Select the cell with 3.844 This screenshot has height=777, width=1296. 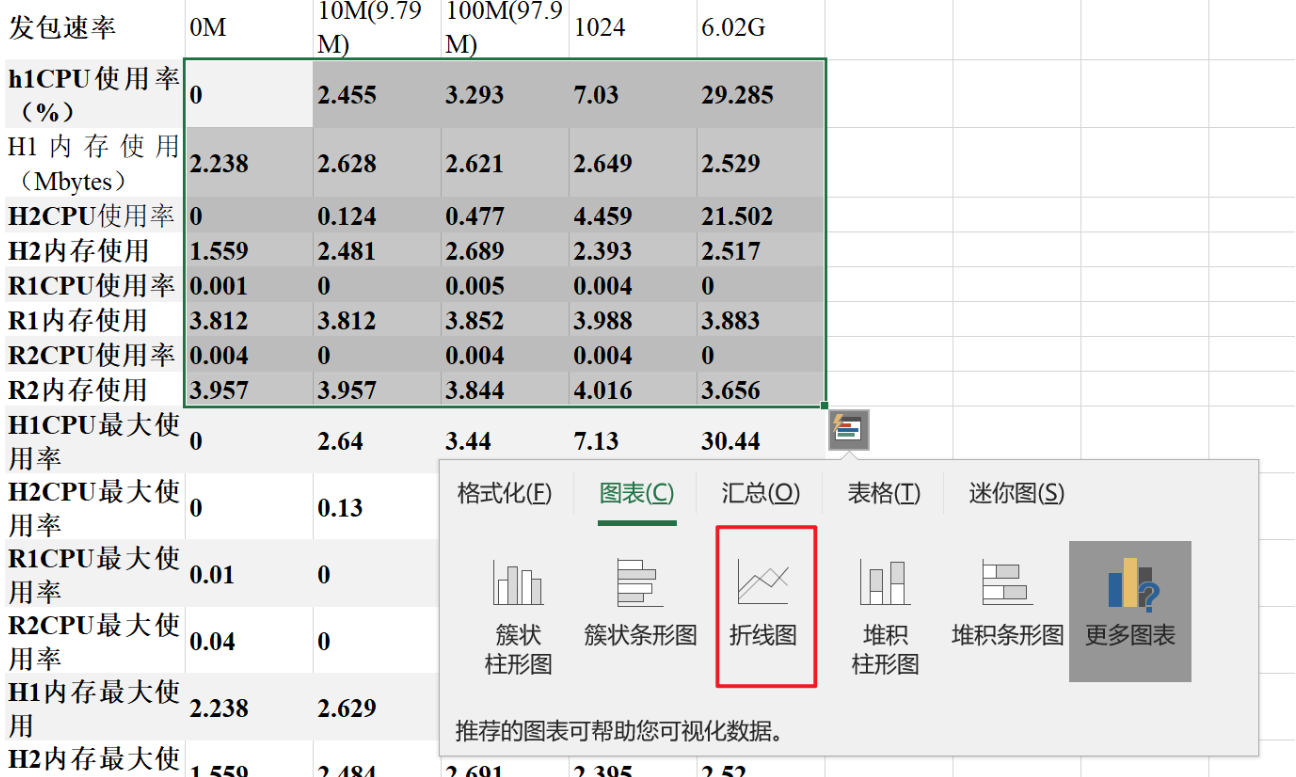(x=504, y=390)
